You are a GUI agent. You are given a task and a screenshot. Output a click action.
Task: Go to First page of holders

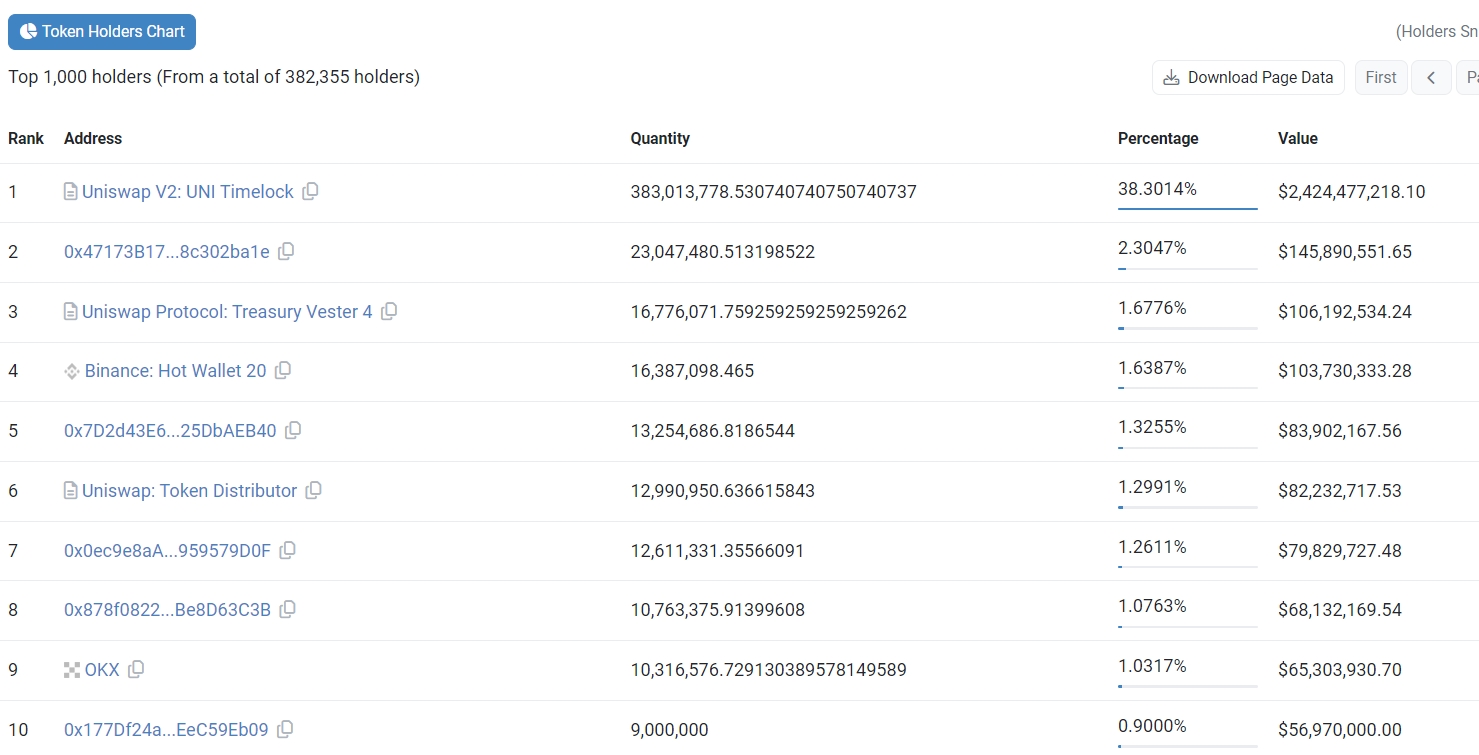pyautogui.click(x=1381, y=77)
